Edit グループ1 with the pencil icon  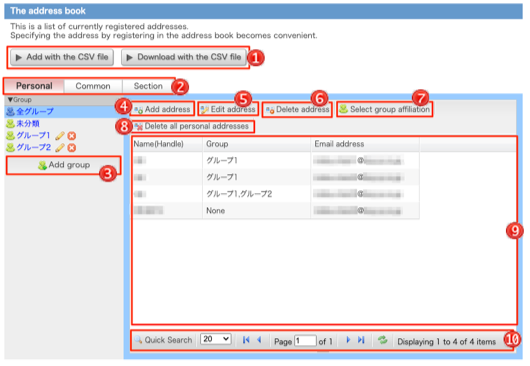(60, 136)
